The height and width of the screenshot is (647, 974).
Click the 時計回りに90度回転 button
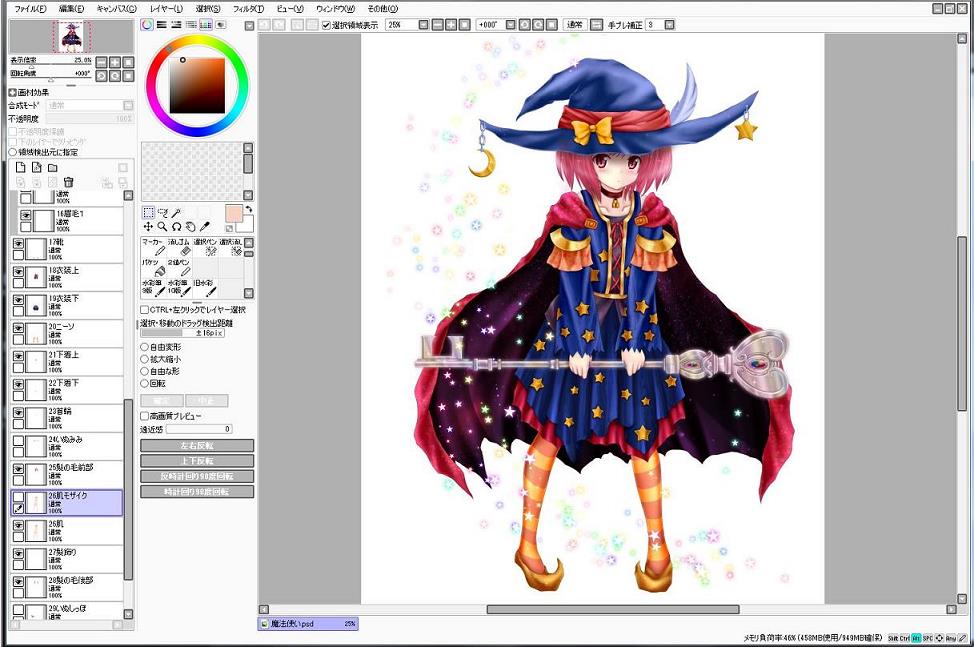197,492
